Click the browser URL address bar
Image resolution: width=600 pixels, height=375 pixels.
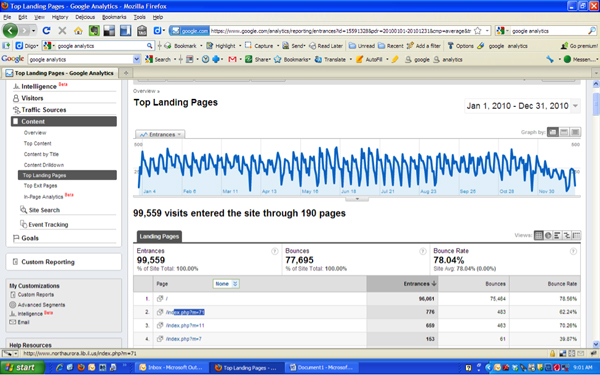tap(341, 31)
